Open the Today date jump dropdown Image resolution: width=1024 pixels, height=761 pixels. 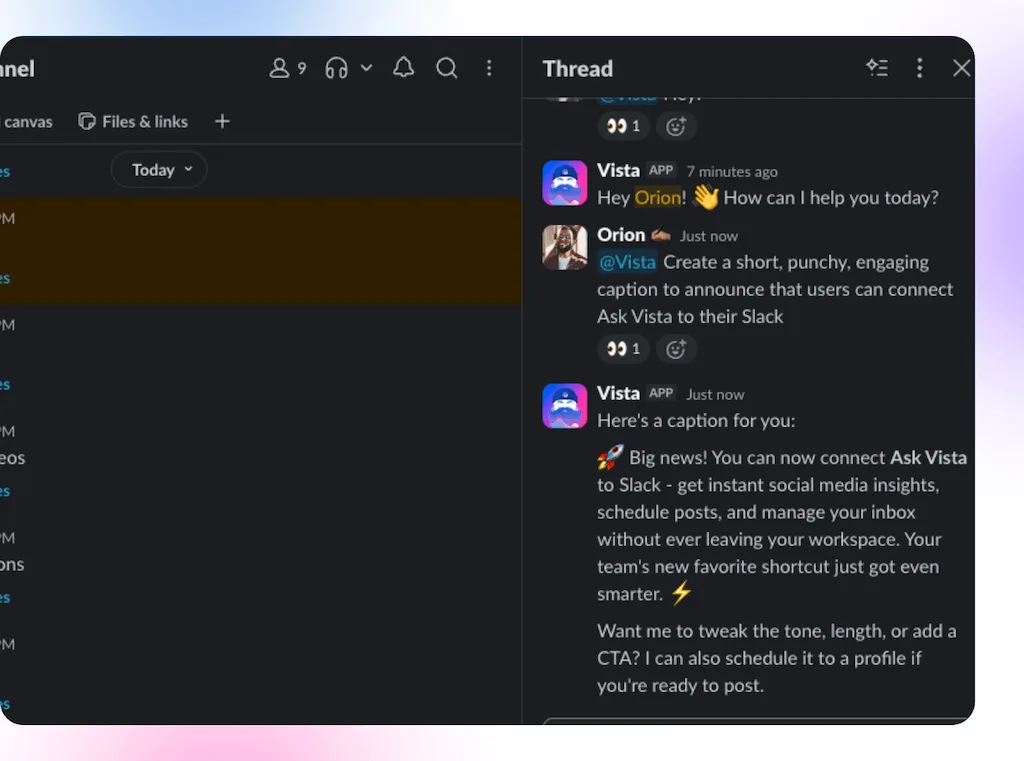tap(159, 170)
